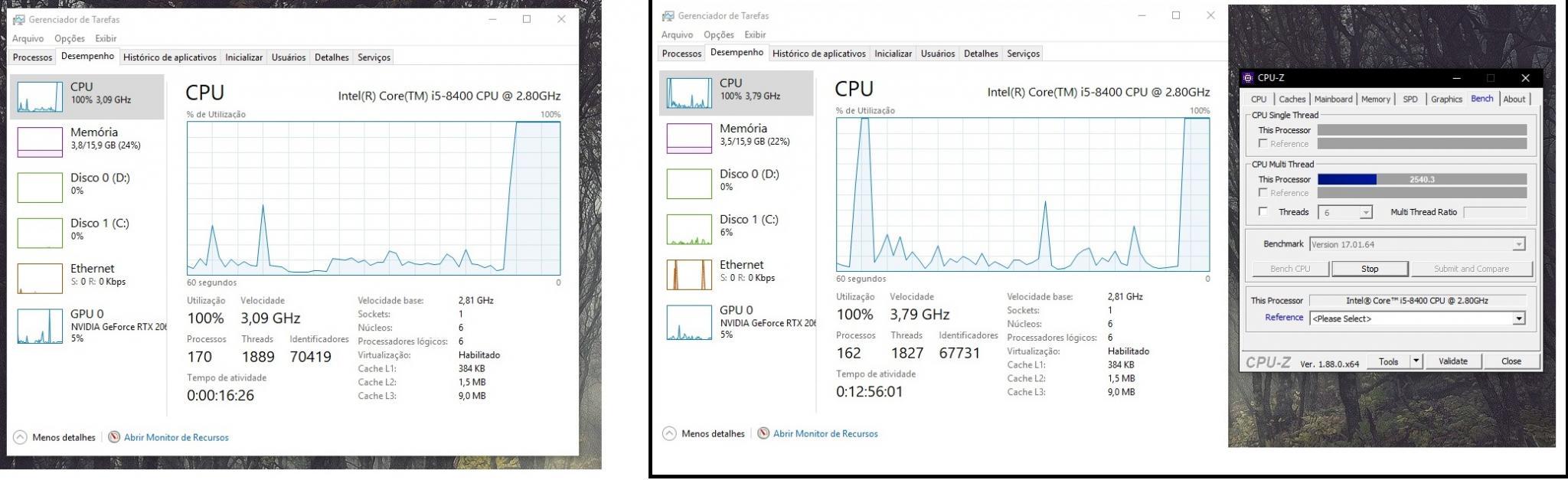Open the Mainboard tab in CPU-Z
This screenshot has width=1568, height=480.
click(x=1333, y=100)
